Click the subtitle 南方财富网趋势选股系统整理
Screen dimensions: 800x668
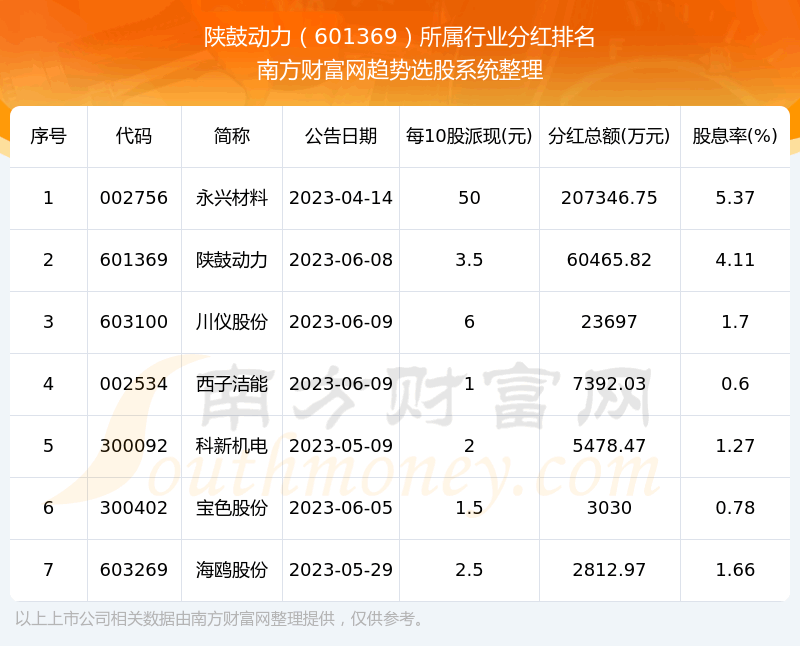400,70
